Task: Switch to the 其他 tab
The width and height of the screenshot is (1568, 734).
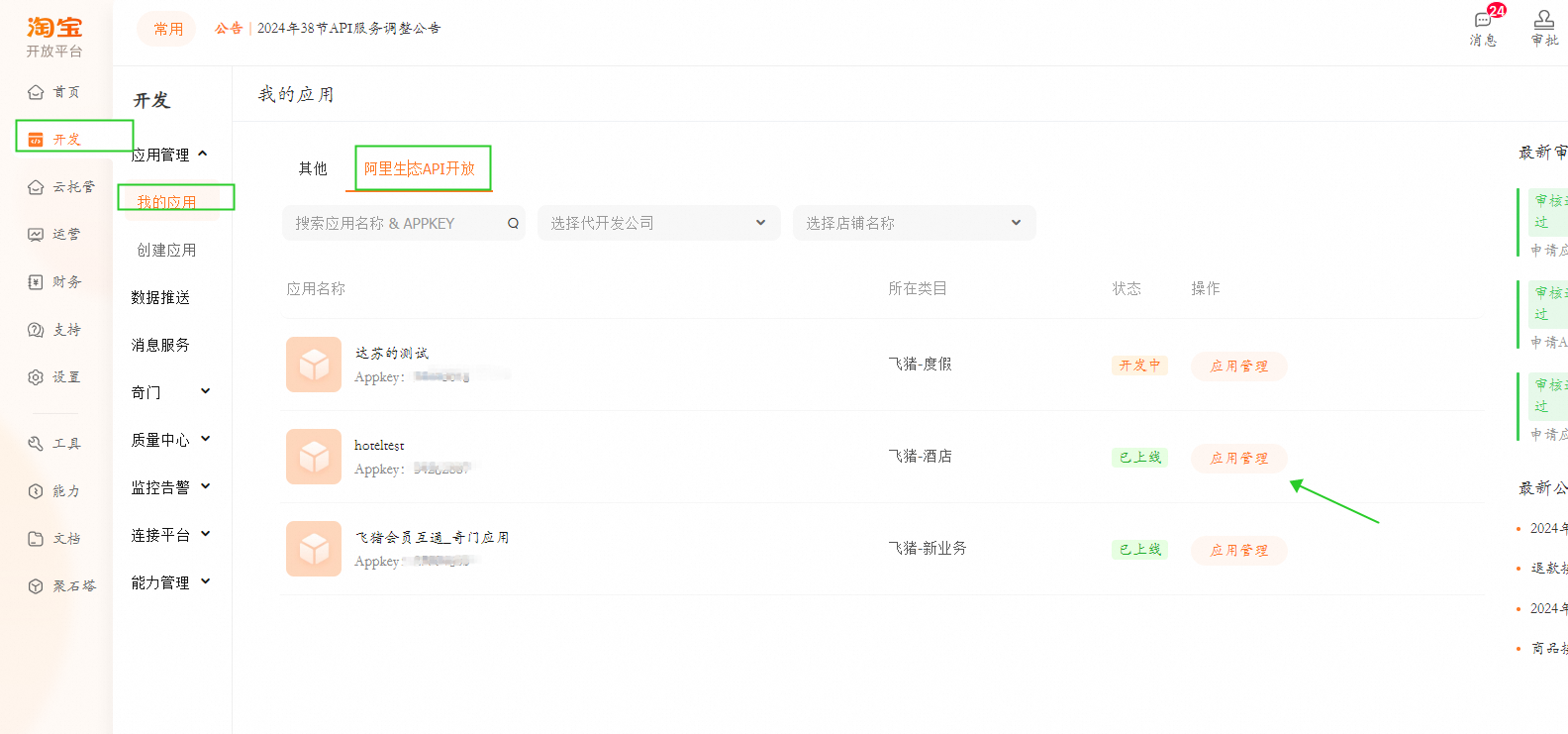Action: [x=313, y=168]
